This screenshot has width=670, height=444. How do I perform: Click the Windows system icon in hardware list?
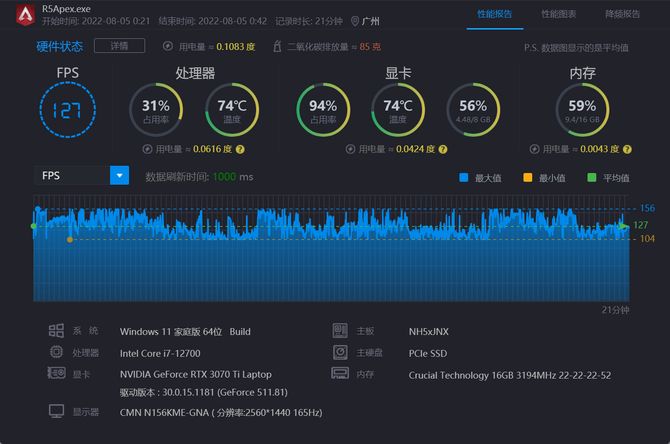pos(56,331)
